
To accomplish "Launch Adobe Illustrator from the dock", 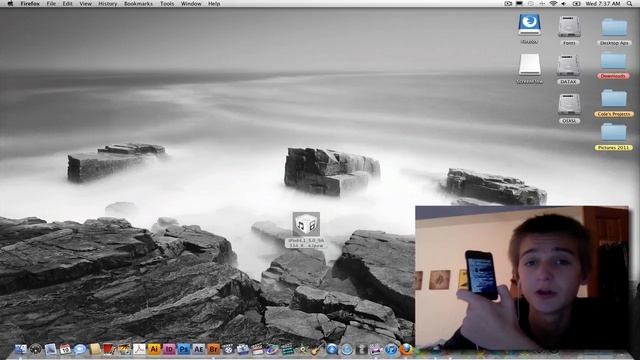I will (154, 349).
